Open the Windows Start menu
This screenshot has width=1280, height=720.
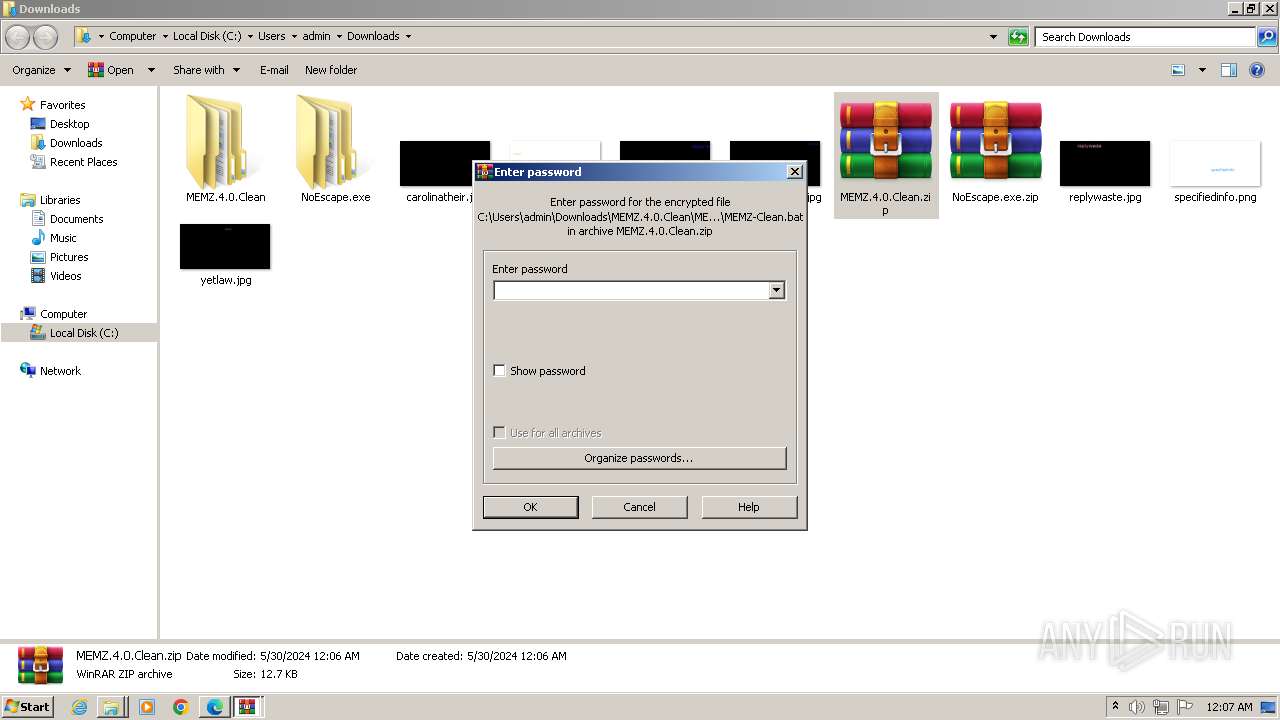[x=28, y=707]
